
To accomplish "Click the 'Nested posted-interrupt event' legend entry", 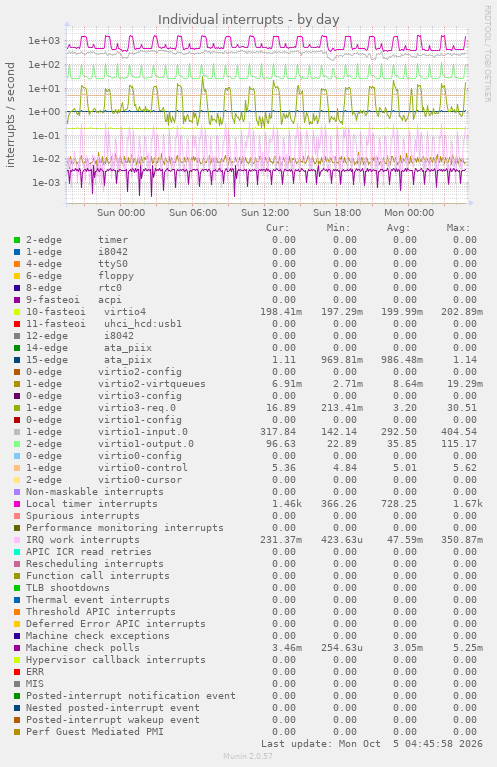I will point(113,707).
